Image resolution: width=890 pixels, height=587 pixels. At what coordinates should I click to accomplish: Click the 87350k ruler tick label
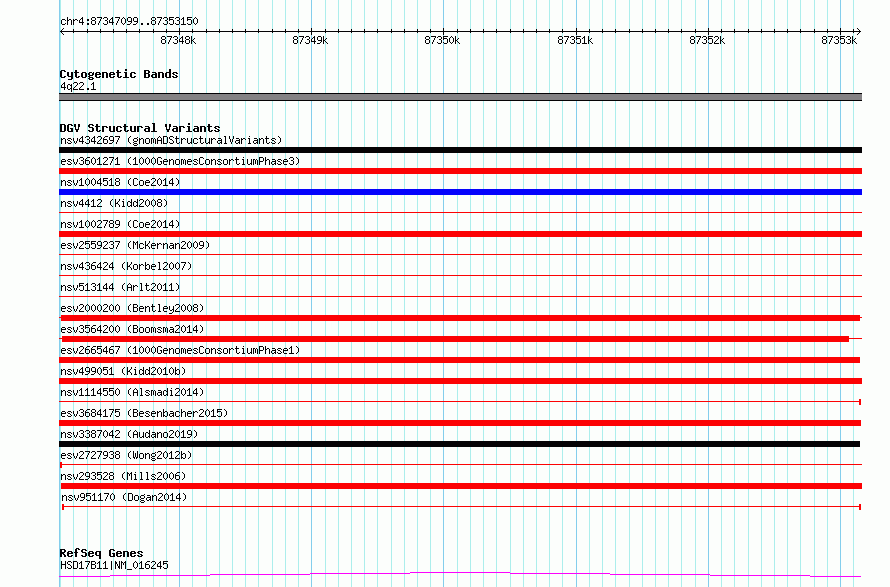coord(442,40)
